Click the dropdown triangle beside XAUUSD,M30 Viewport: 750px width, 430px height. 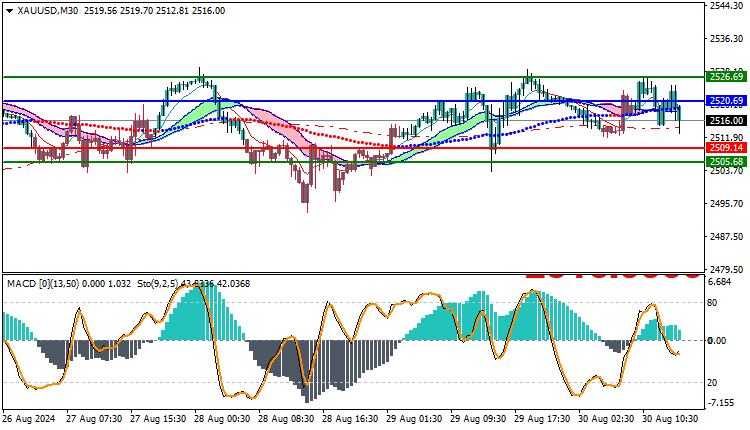click(9, 11)
